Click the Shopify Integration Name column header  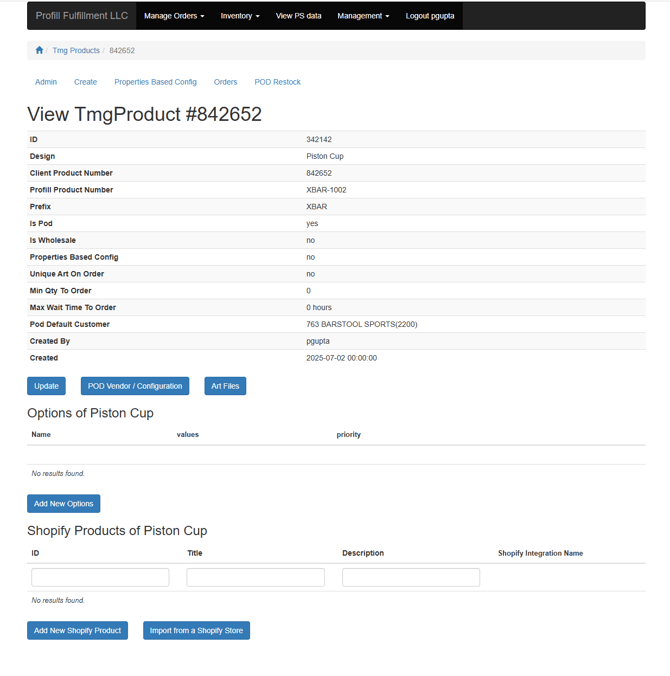[x=540, y=553]
